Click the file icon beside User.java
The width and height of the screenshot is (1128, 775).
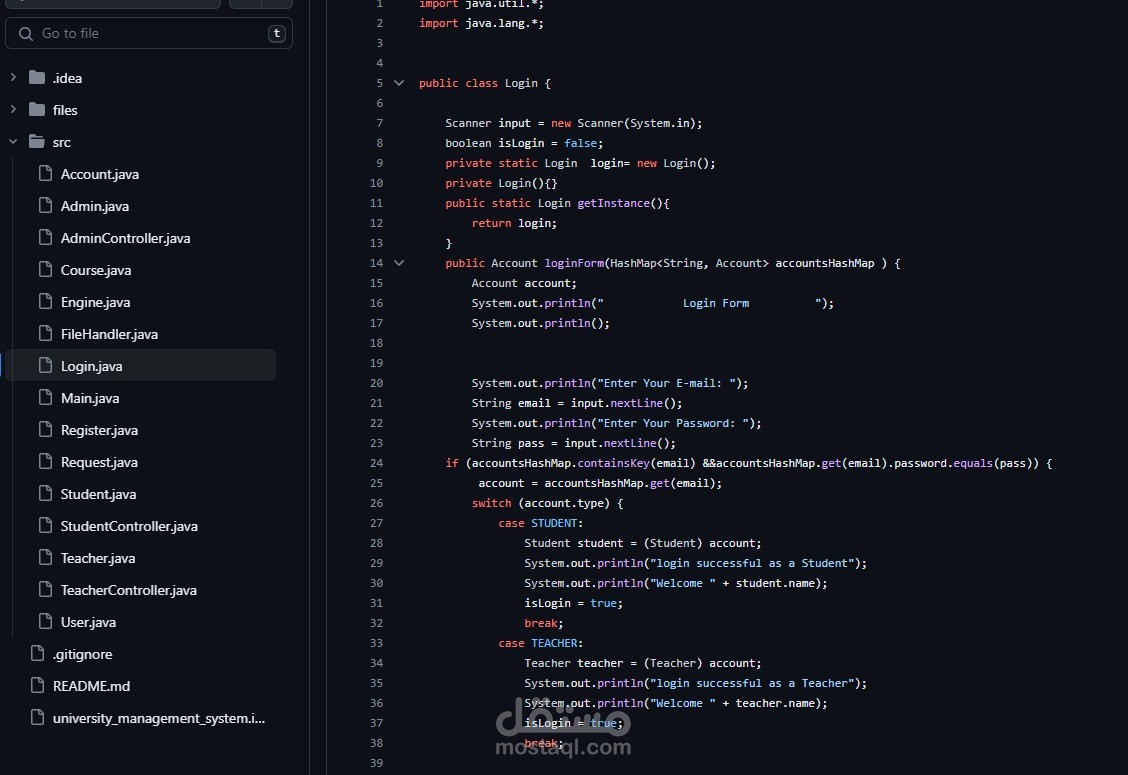[x=45, y=621]
